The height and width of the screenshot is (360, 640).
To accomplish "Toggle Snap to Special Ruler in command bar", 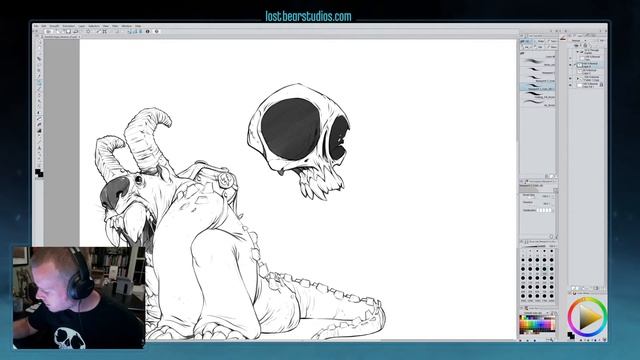I will click(136, 31).
